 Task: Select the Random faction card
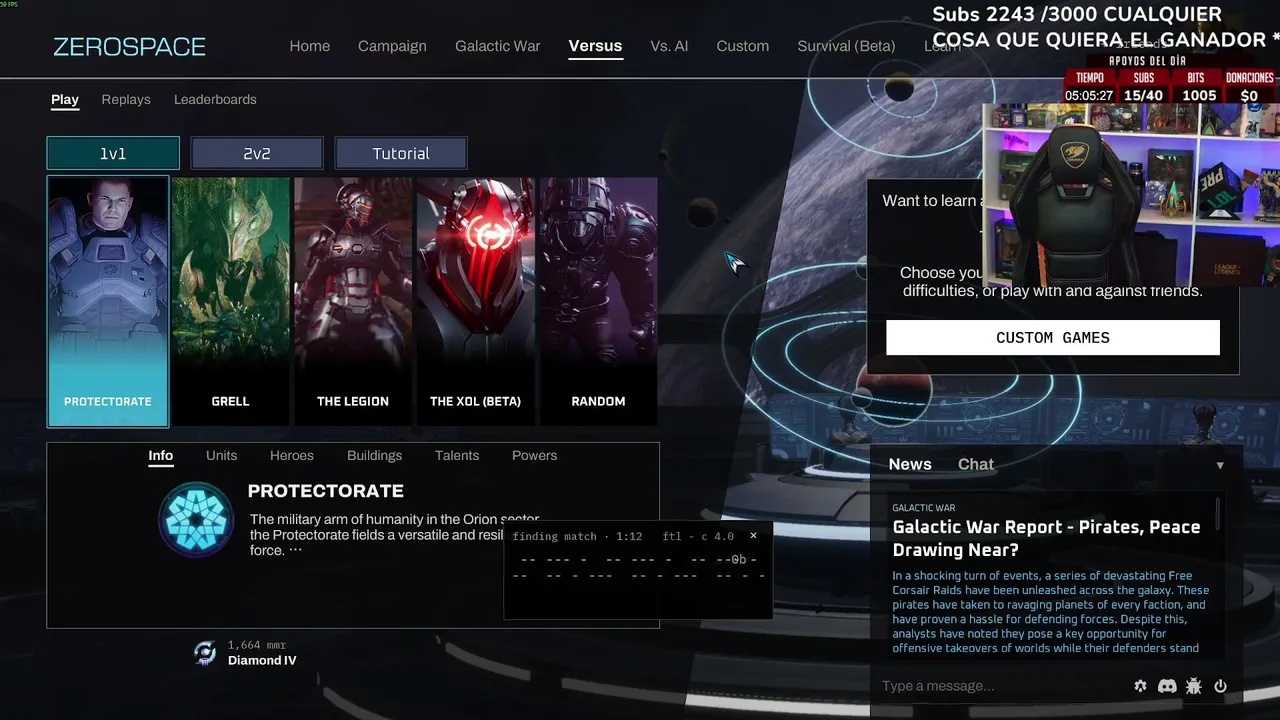tap(598, 301)
